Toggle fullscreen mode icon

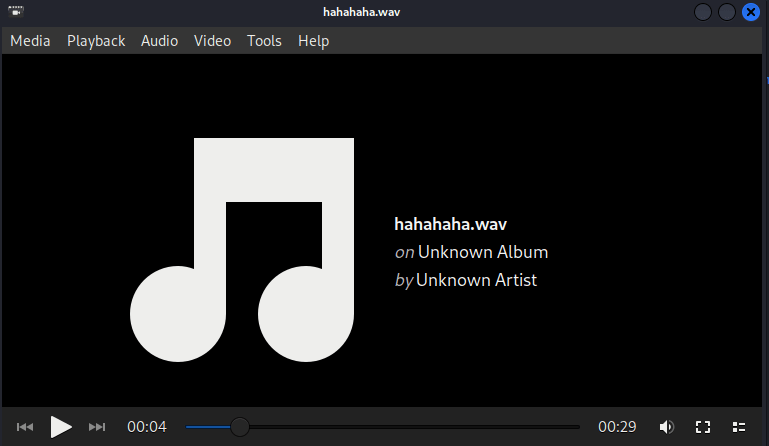click(x=703, y=427)
